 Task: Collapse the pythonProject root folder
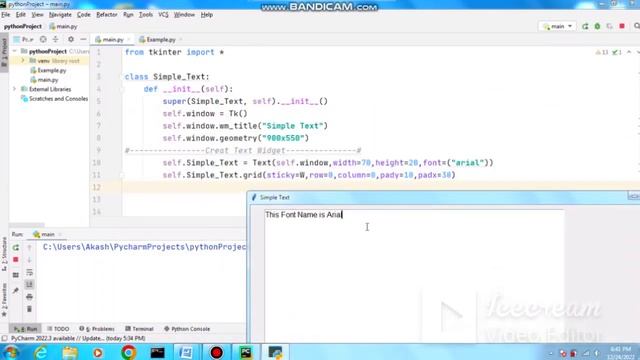15,51
